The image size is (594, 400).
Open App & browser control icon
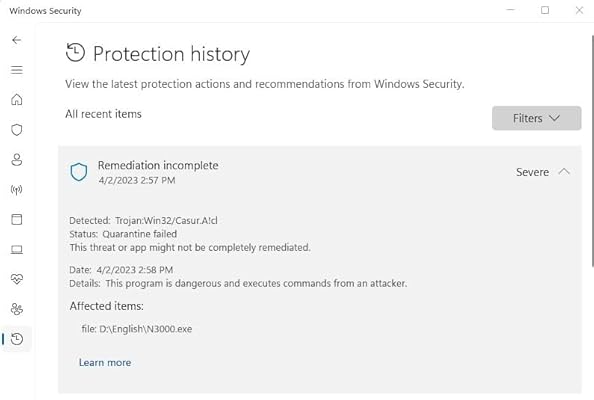(17, 219)
